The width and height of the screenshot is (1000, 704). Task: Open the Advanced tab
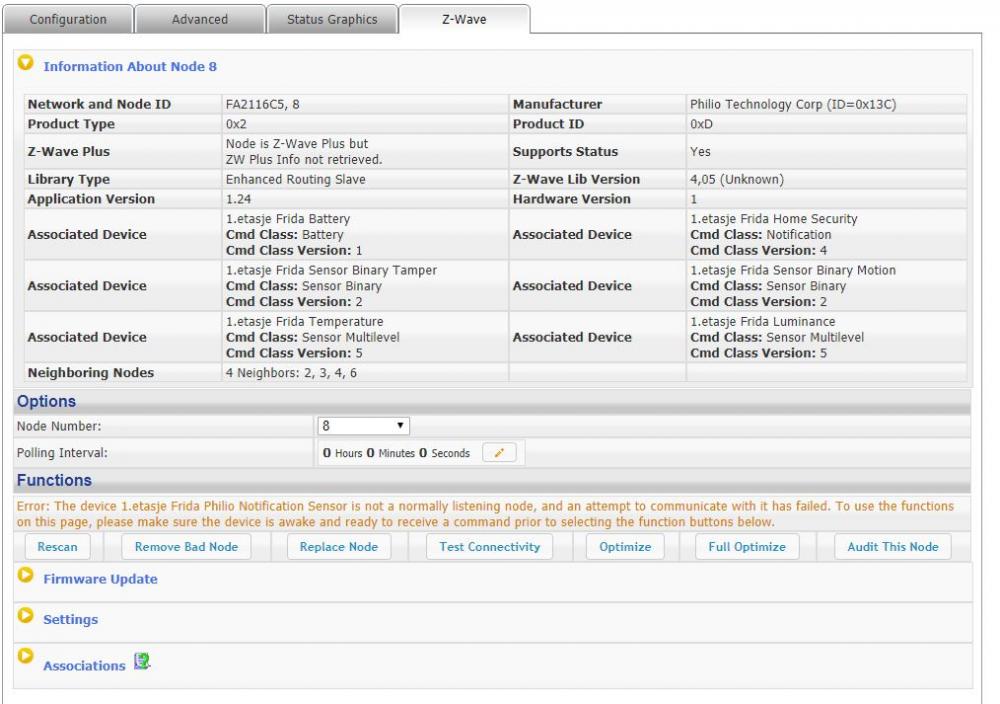point(199,19)
